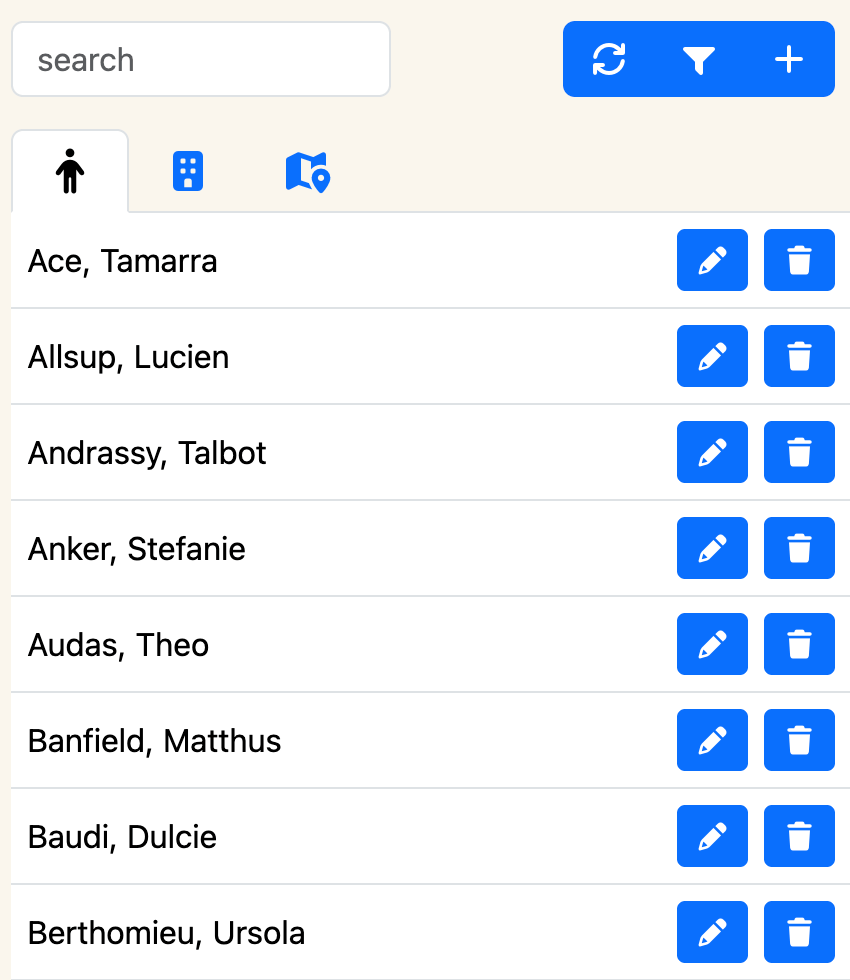This screenshot has width=850, height=980.
Task: Click the trash icon for Andrassy, Talbot
Action: pos(799,452)
